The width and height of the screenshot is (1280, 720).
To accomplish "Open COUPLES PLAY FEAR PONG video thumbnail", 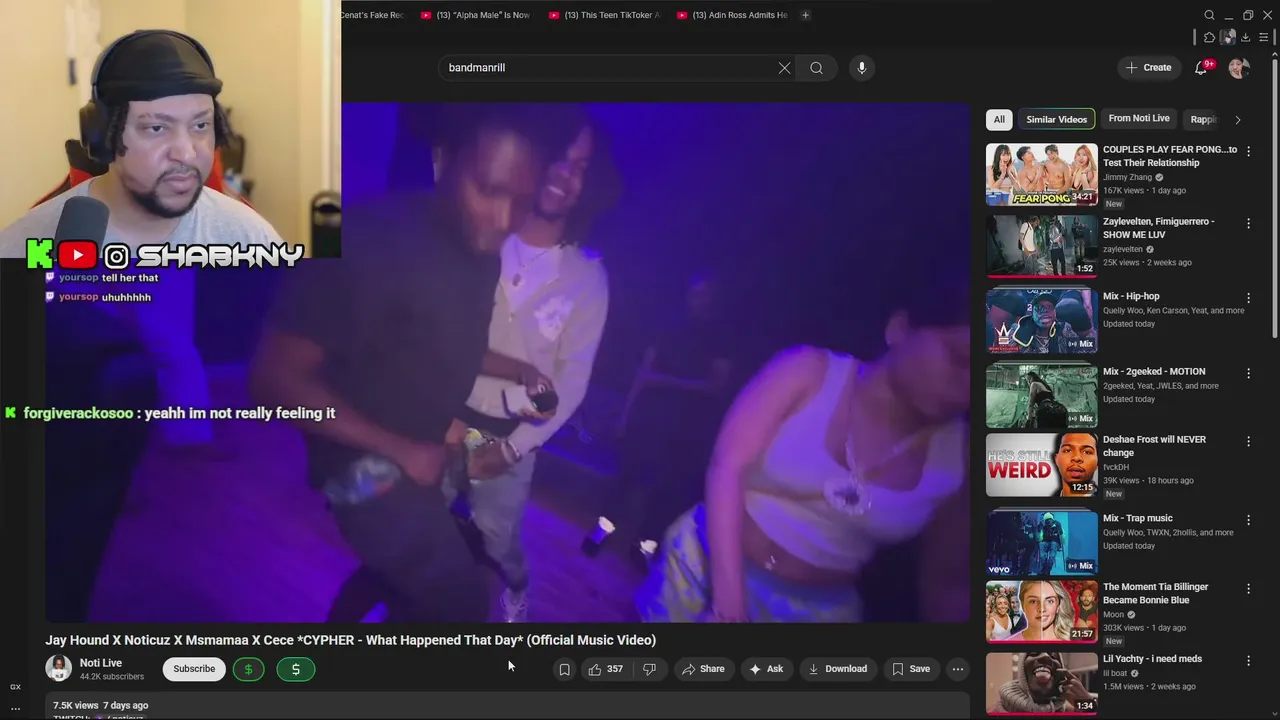I will pos(1041,174).
